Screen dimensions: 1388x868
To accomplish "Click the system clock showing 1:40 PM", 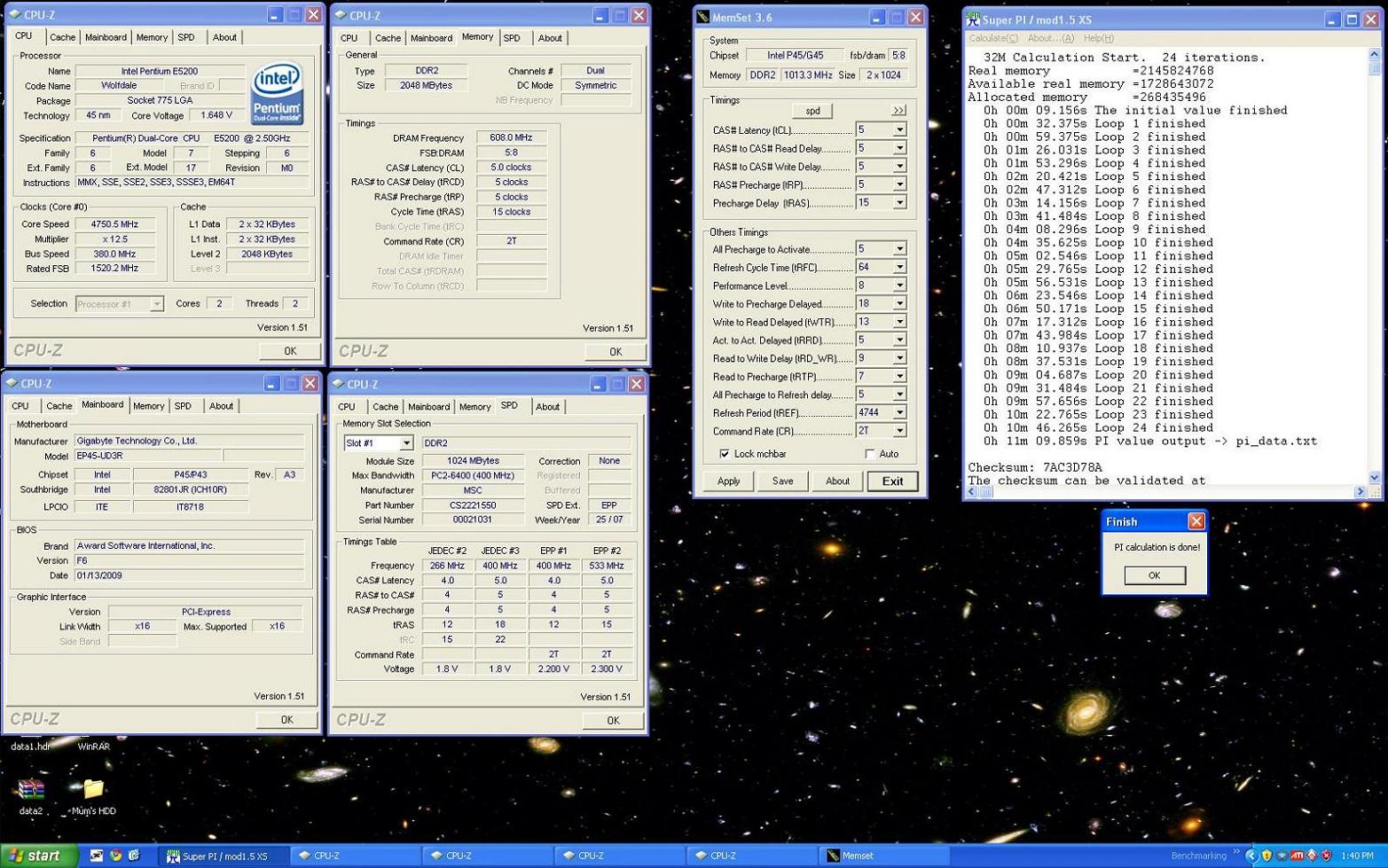I will [1357, 856].
